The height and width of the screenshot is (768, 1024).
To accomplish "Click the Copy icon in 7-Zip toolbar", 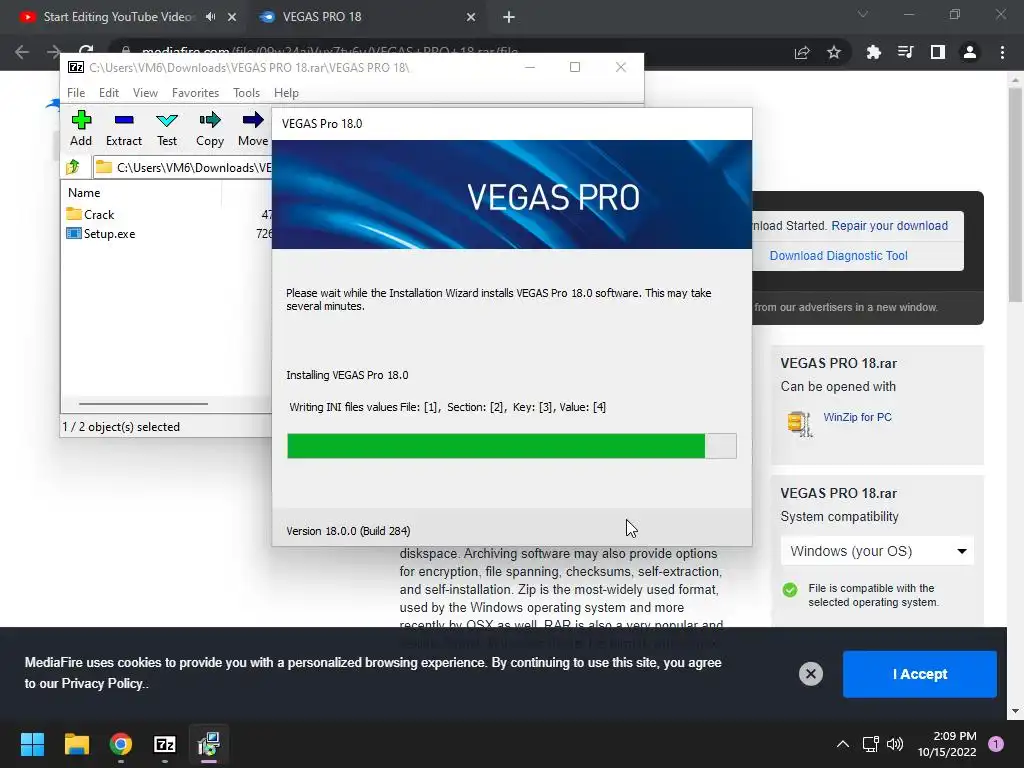I will (x=210, y=129).
